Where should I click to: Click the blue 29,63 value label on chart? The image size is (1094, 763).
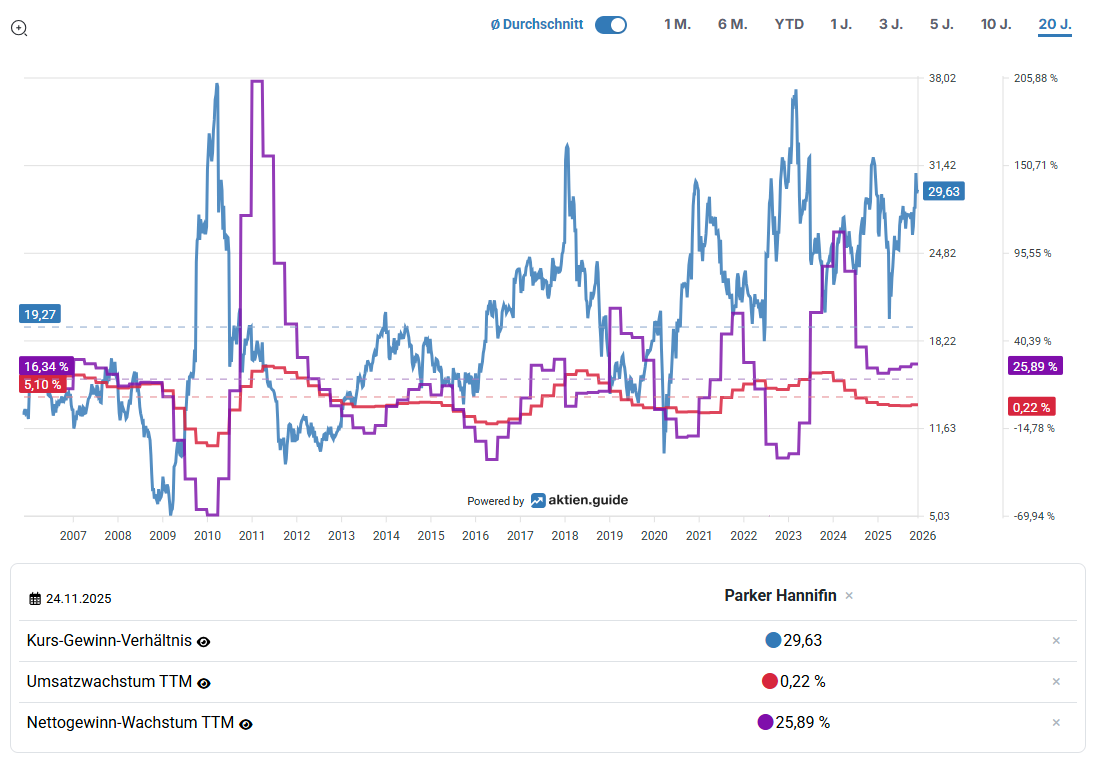click(944, 192)
